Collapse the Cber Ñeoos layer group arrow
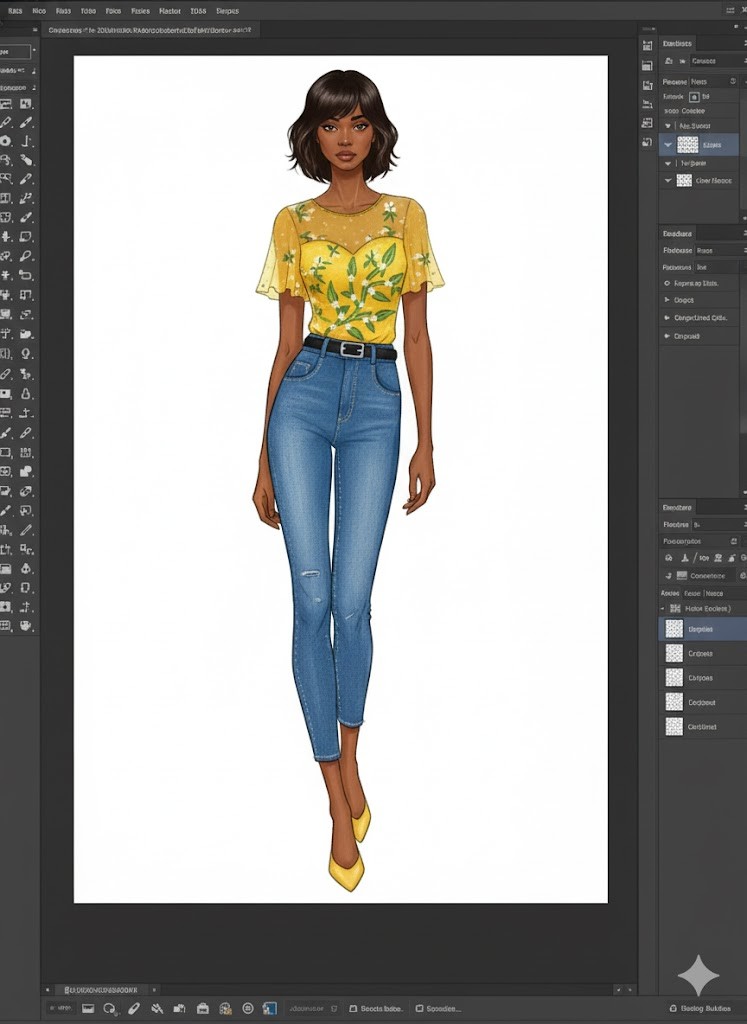The image size is (747, 1024). [667, 181]
